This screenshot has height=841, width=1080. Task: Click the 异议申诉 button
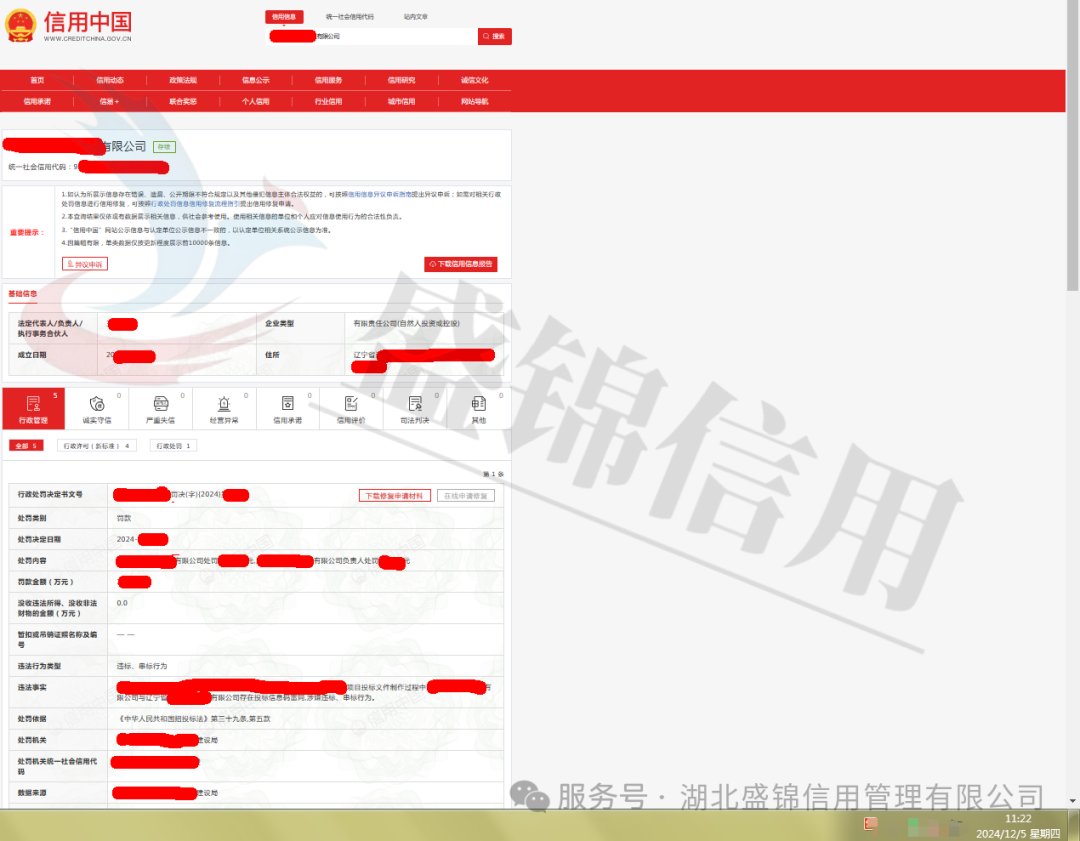pos(85,264)
